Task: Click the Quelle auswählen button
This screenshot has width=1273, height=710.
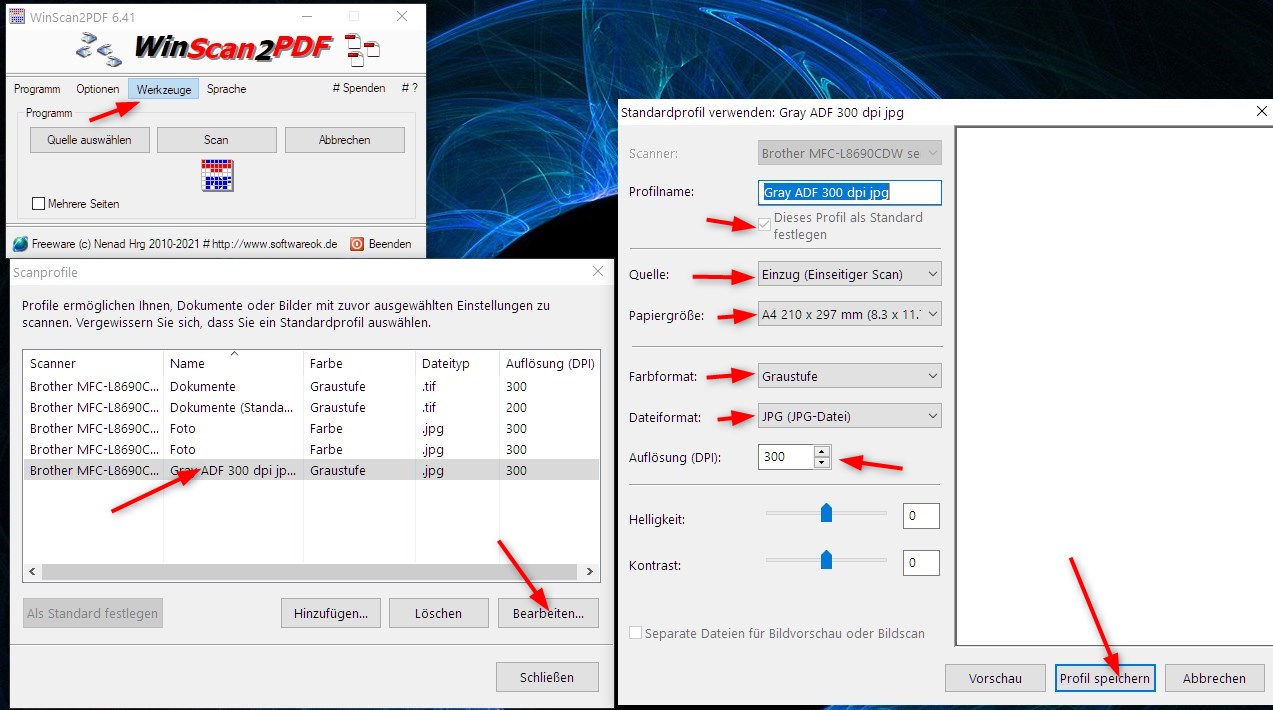Action: pyautogui.click(x=89, y=140)
